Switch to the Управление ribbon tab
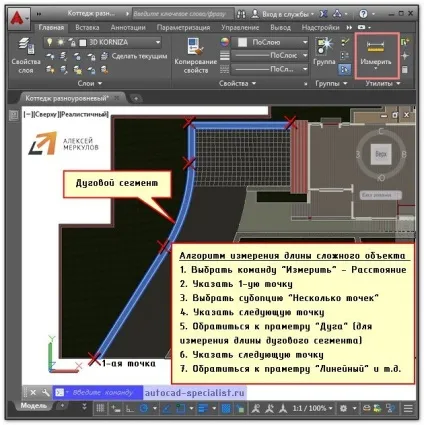Image resolution: width=424 pixels, height=425 pixels. pyautogui.click(x=240, y=28)
